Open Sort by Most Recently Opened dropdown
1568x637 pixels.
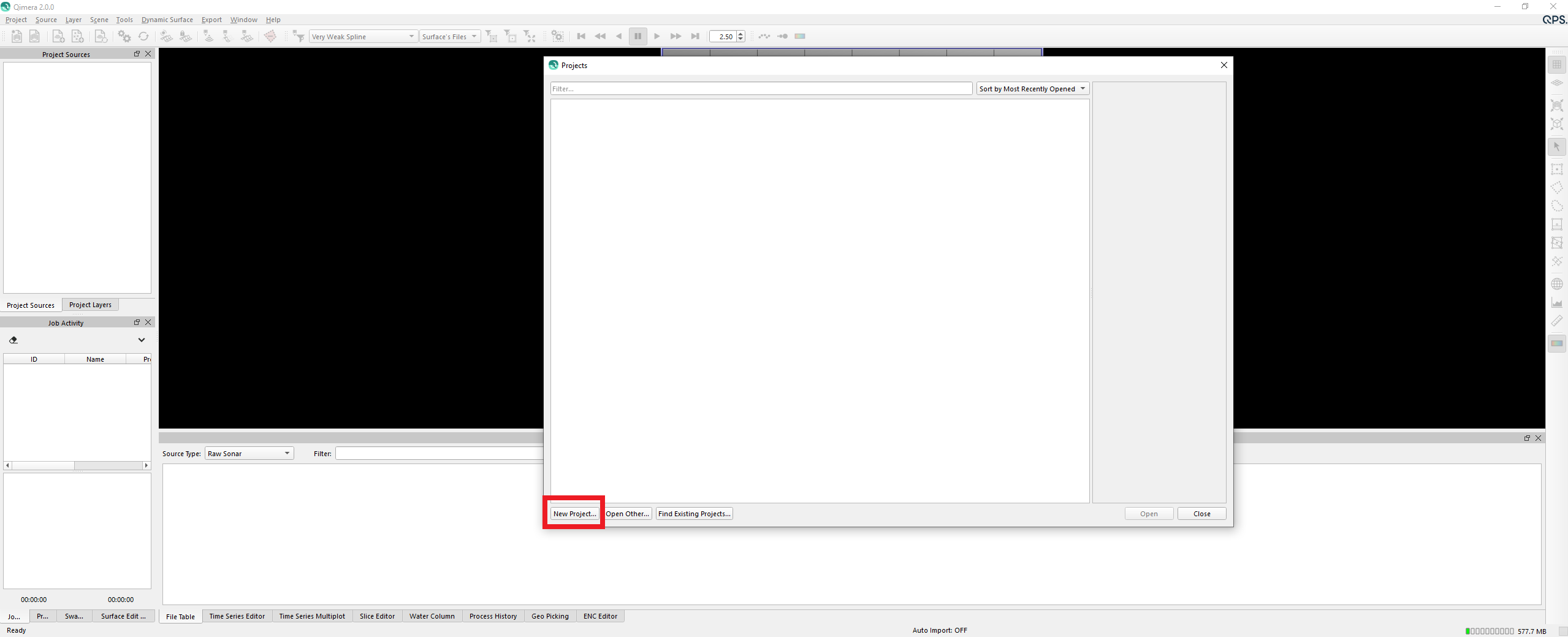click(1033, 89)
